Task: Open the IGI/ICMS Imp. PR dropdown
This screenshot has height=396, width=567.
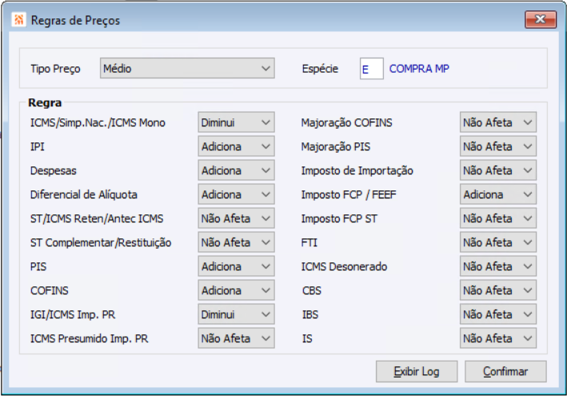Action: tap(236, 315)
